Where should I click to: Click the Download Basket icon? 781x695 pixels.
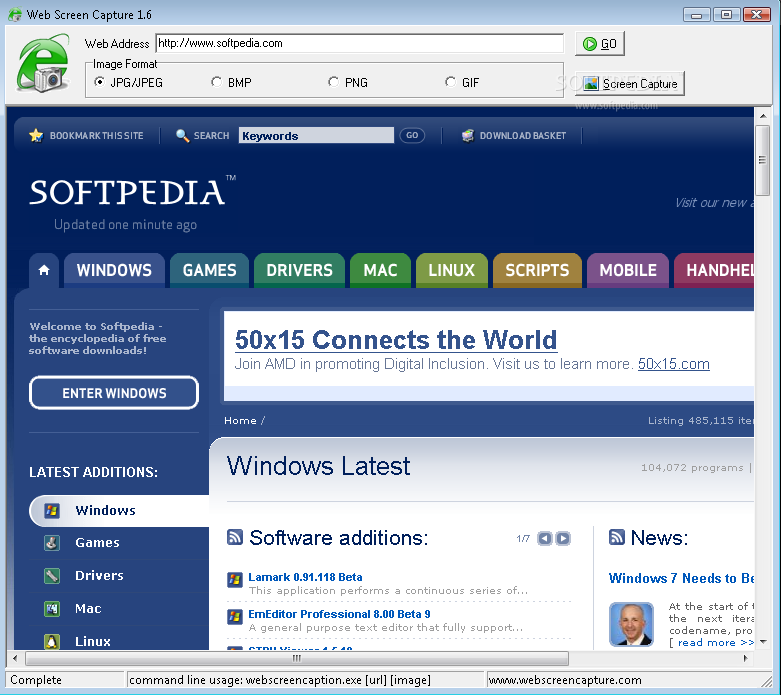coord(468,136)
